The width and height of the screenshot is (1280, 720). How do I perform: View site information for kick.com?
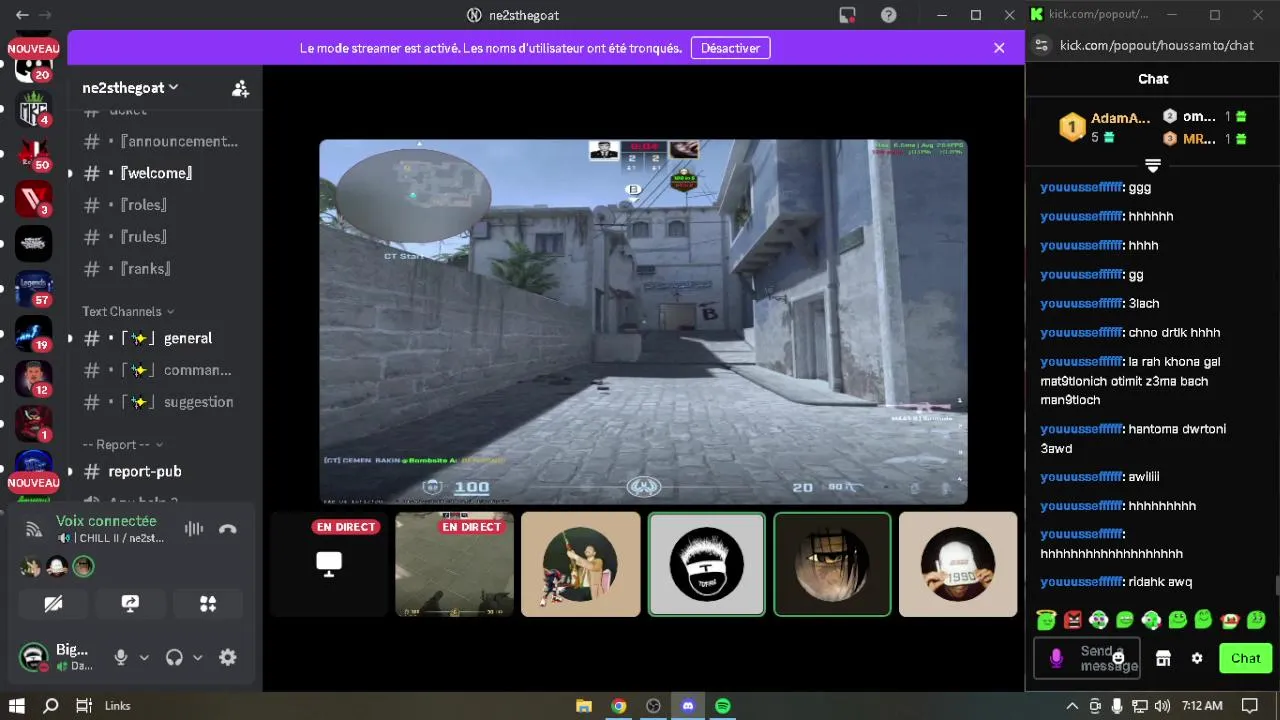1041,45
